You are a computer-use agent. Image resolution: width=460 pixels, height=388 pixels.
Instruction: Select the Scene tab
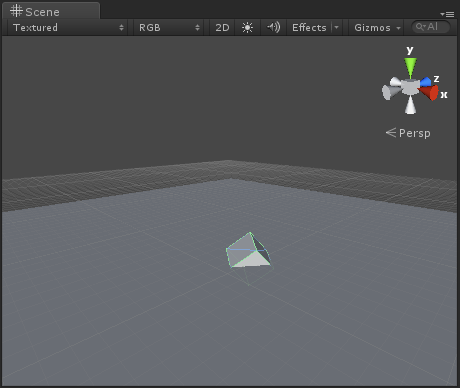click(51, 11)
